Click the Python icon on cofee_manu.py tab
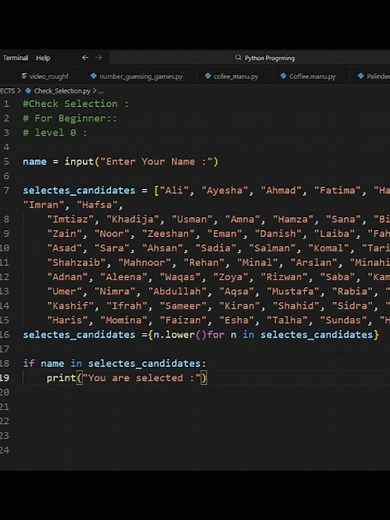This screenshot has width=390, height=520. tap(208, 76)
